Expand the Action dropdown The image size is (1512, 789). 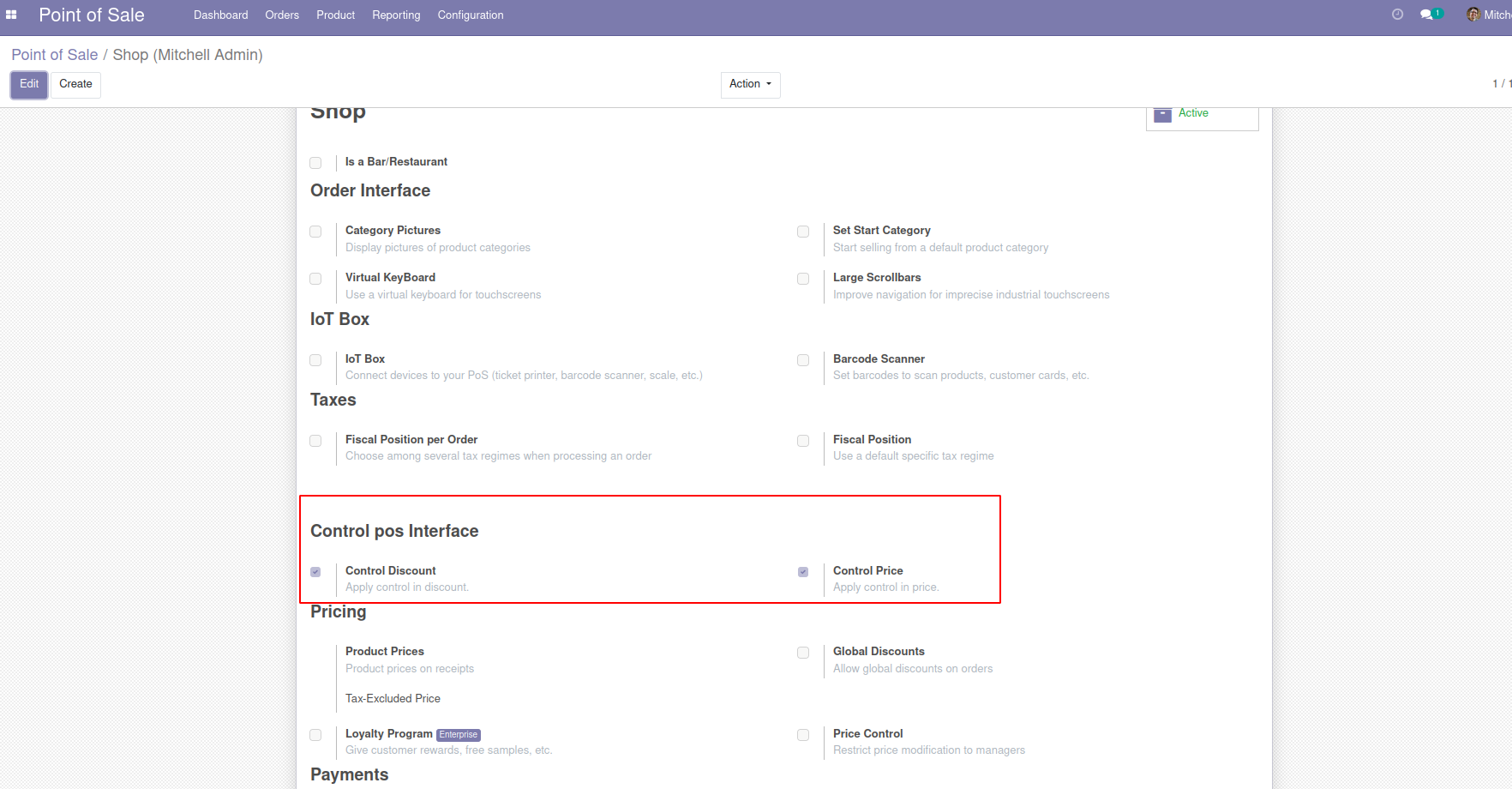pyautogui.click(x=750, y=84)
